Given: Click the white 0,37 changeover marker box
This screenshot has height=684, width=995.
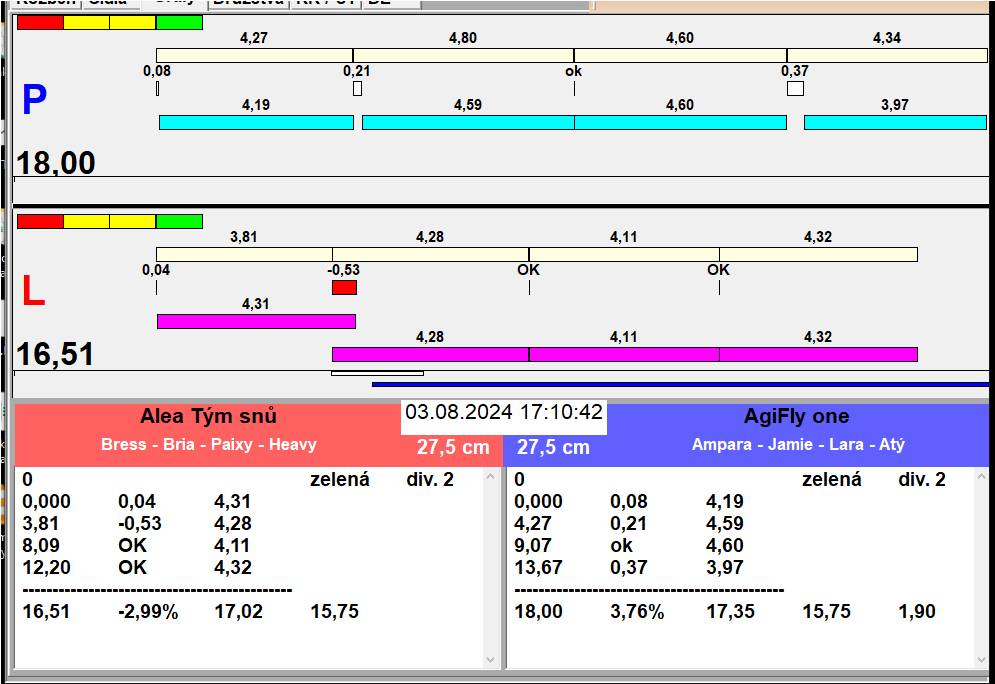Looking at the screenshot, I should 795,89.
